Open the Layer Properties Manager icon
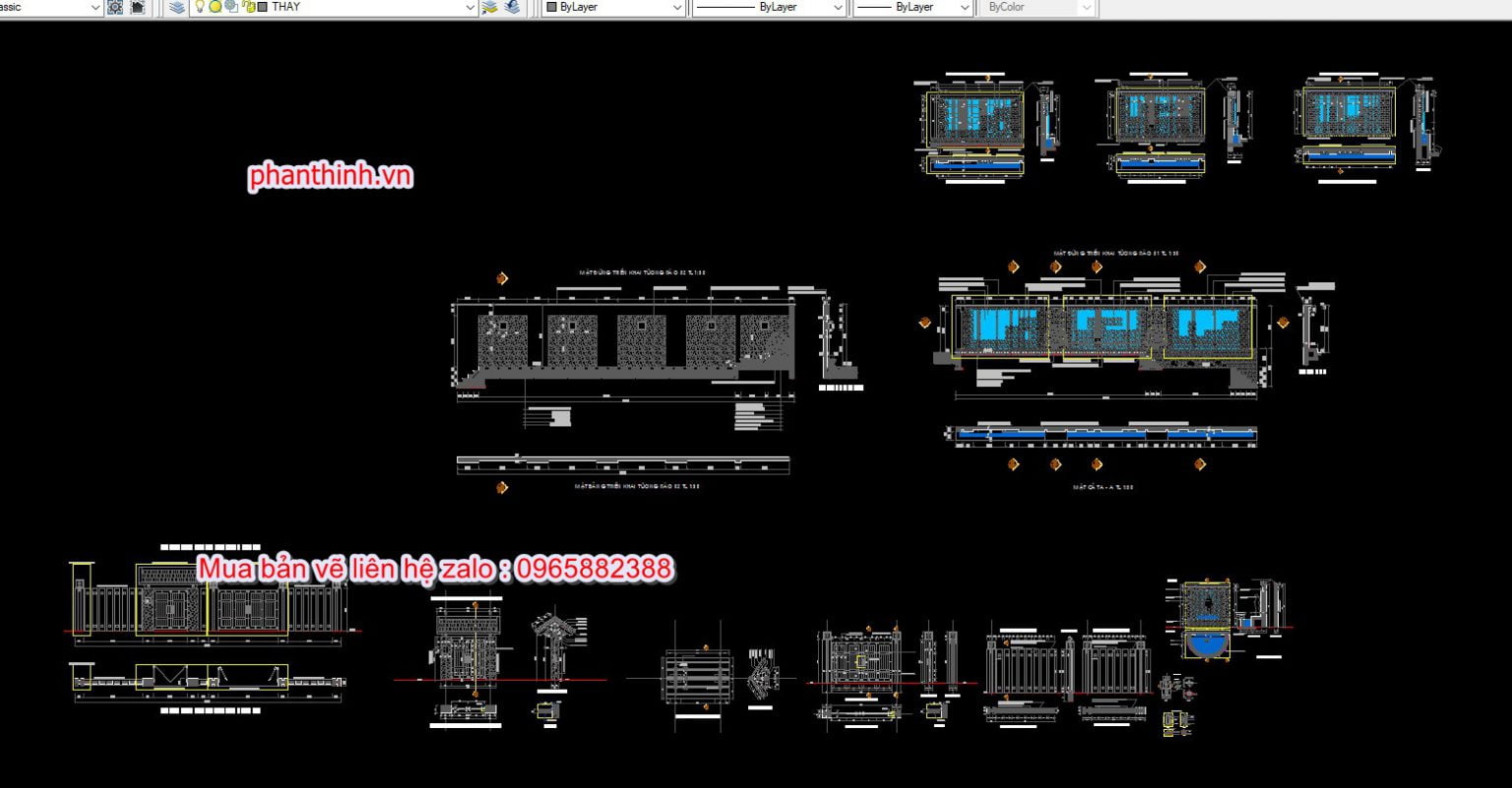This screenshot has height=788, width=1512. coord(176,7)
